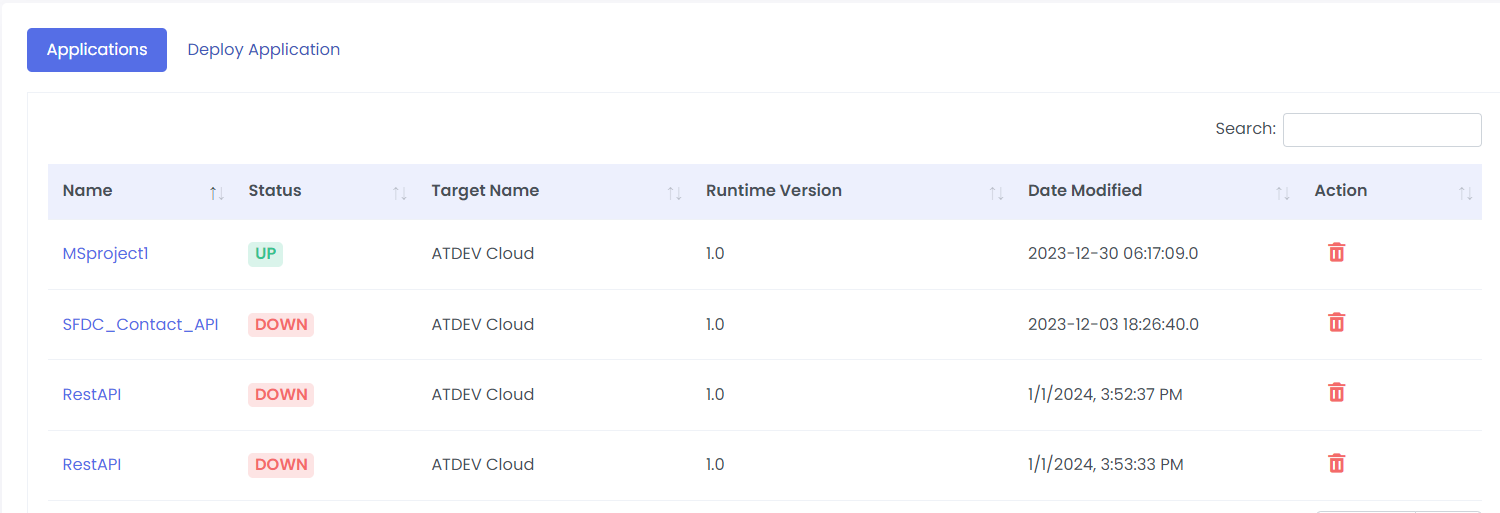The width and height of the screenshot is (1500, 513).
Task: Click the Action column sort arrows
Action: click(x=1466, y=193)
